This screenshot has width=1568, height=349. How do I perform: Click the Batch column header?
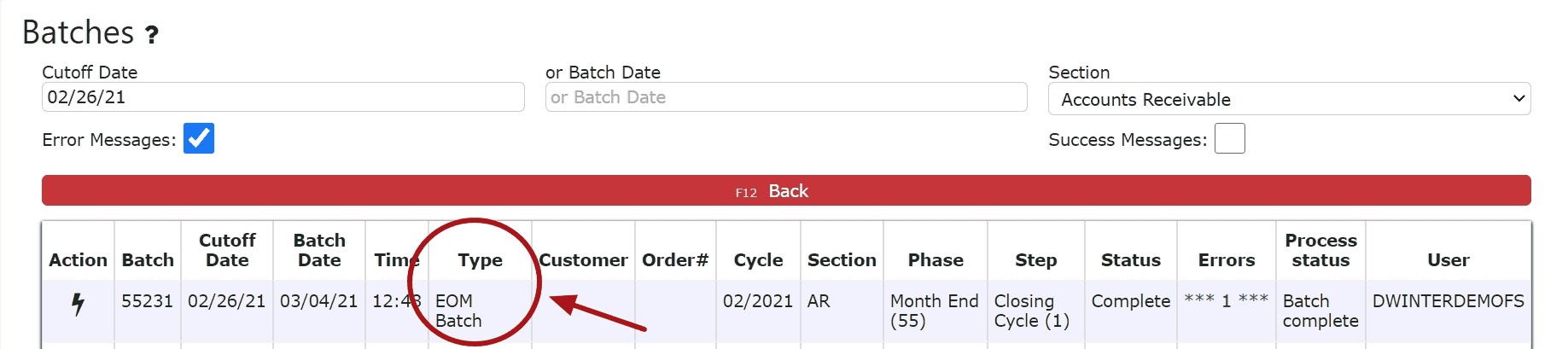pyautogui.click(x=148, y=260)
